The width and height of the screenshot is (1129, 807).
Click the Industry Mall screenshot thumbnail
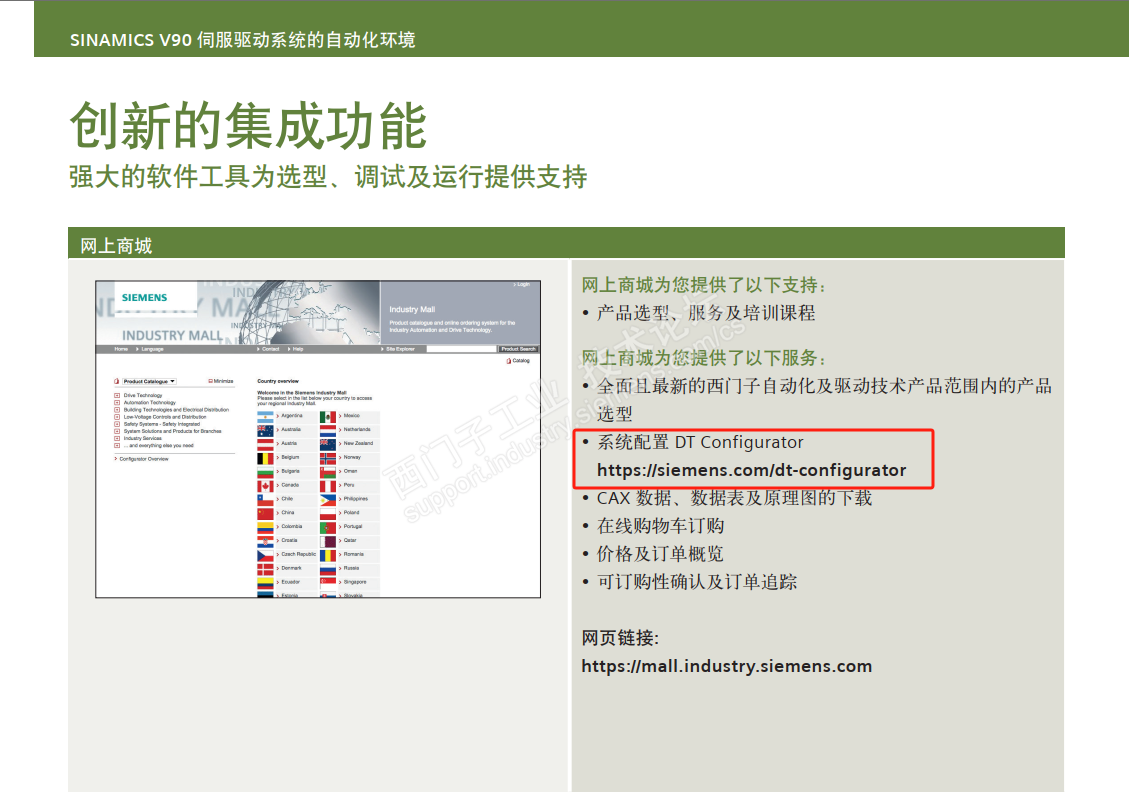[x=318, y=439]
